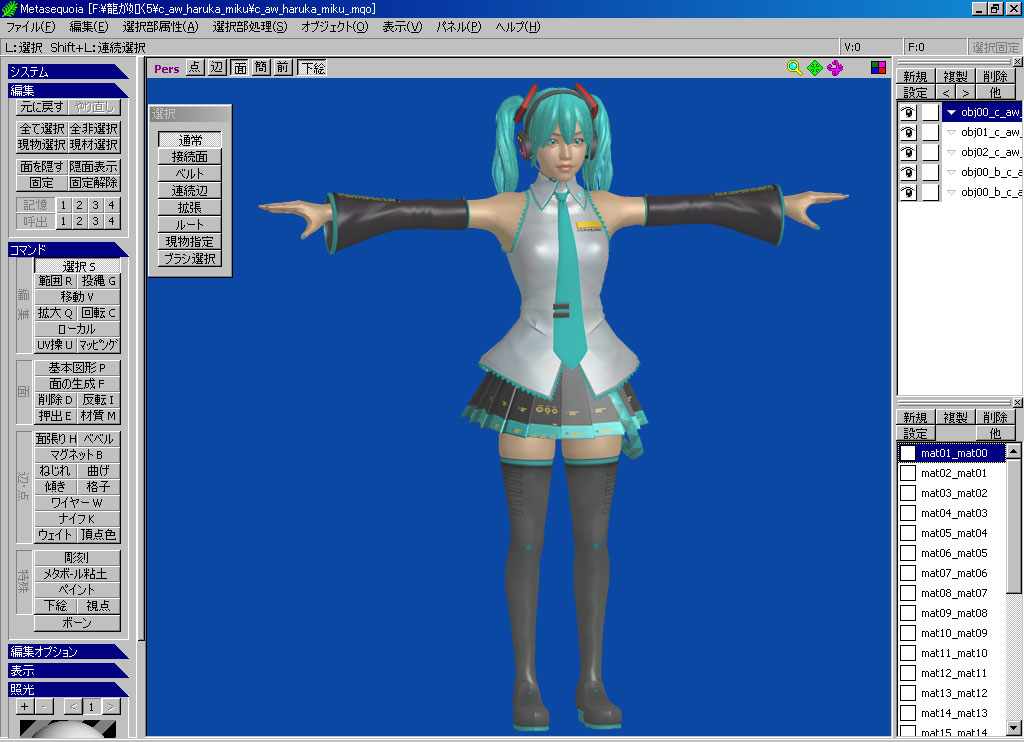The height and width of the screenshot is (742, 1024).
Task: Select material mat12_mat11 in the list
Action: point(953,673)
